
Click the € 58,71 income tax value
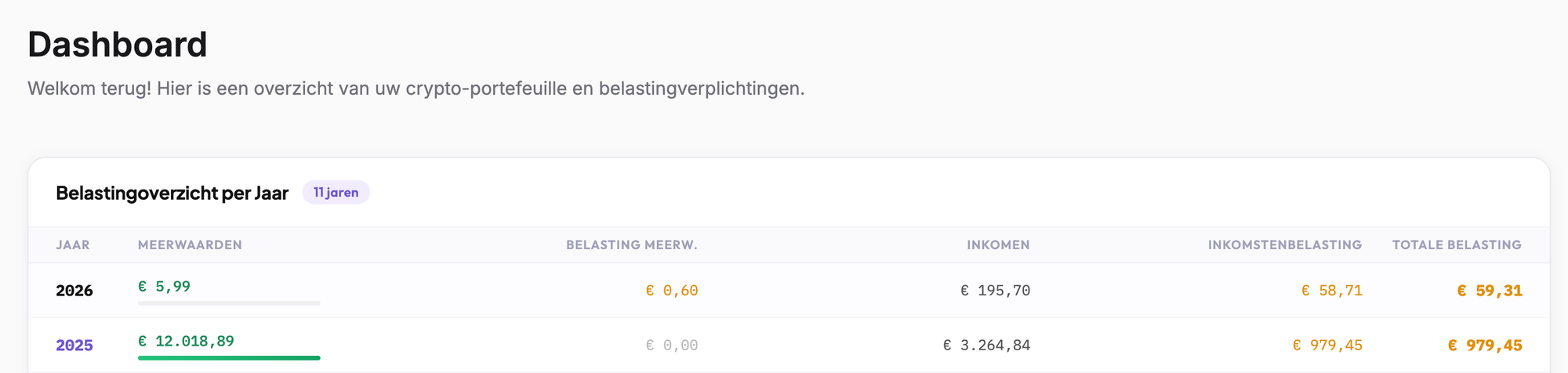pos(1331,291)
